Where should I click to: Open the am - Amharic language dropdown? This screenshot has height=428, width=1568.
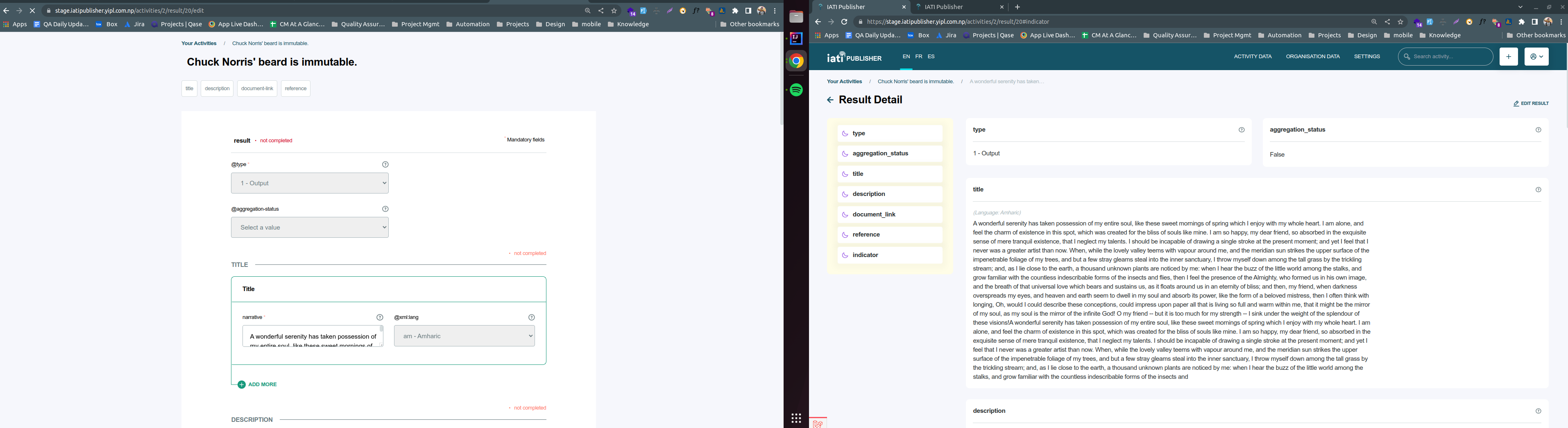(465, 335)
